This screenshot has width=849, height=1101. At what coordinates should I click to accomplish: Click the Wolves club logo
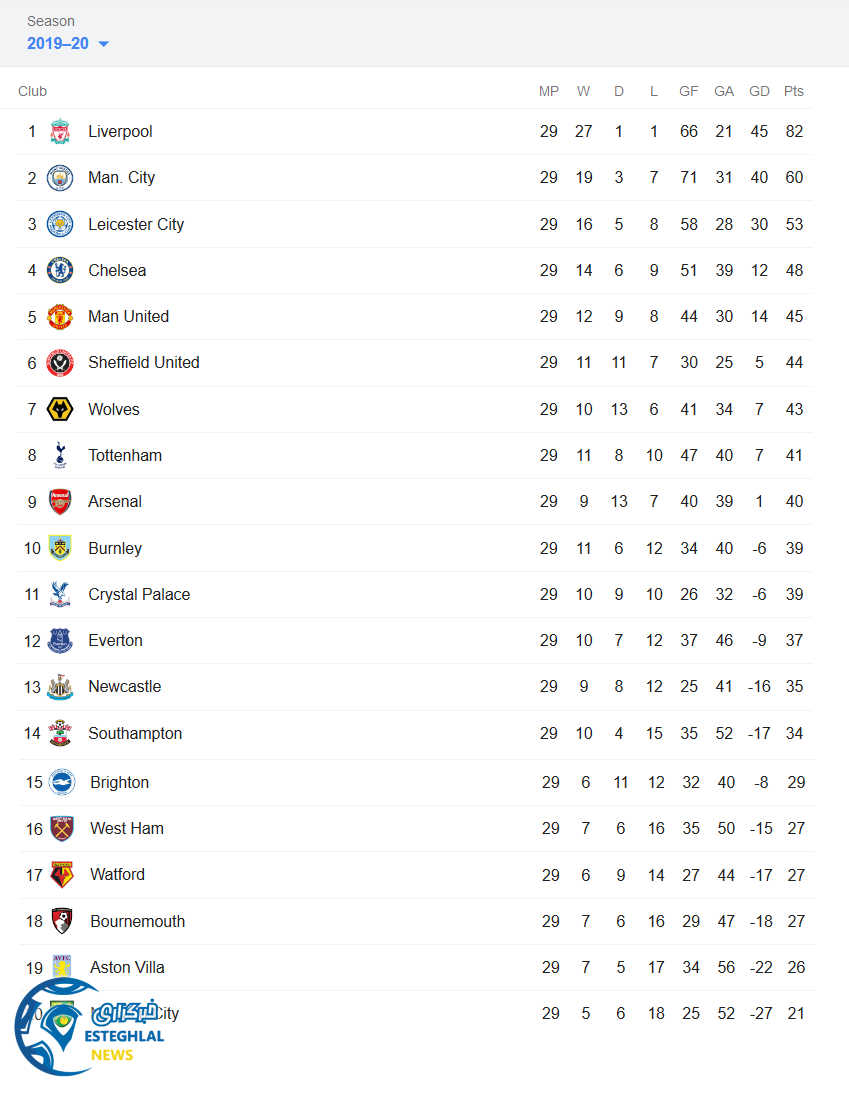click(60, 409)
